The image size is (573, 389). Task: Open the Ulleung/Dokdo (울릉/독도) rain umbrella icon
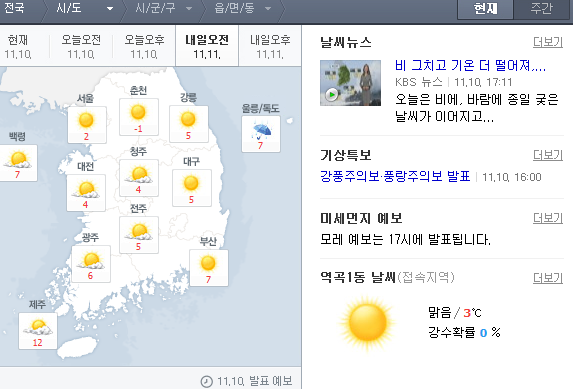tap(261, 131)
